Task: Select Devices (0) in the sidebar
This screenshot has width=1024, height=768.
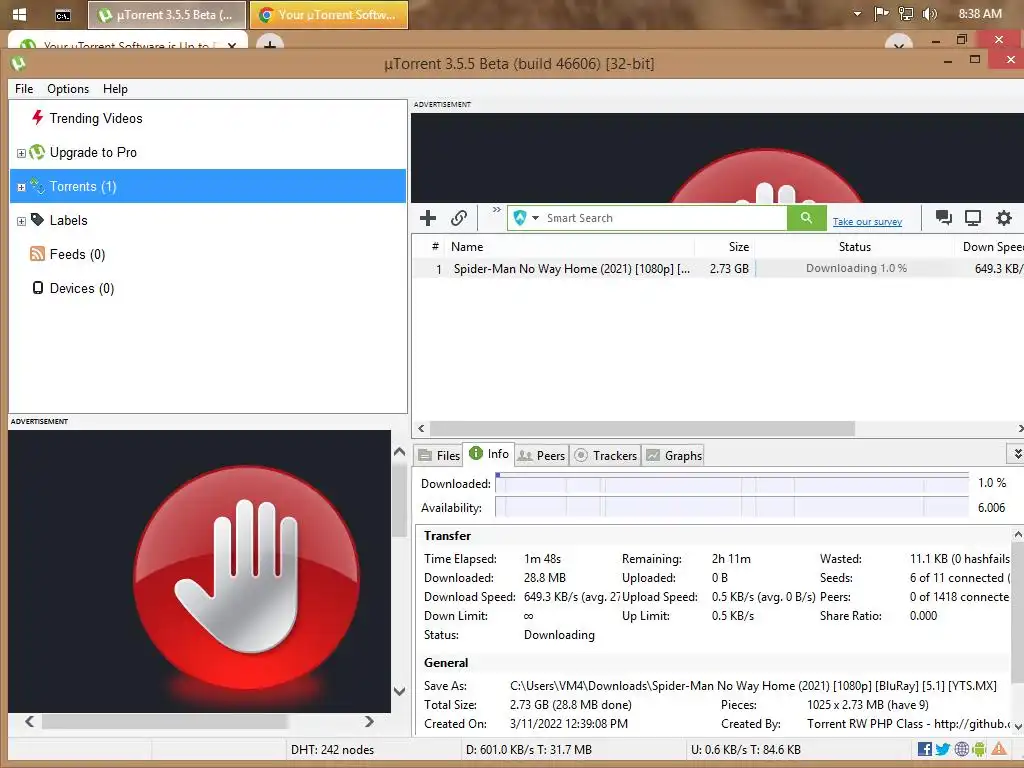Action: [82, 288]
